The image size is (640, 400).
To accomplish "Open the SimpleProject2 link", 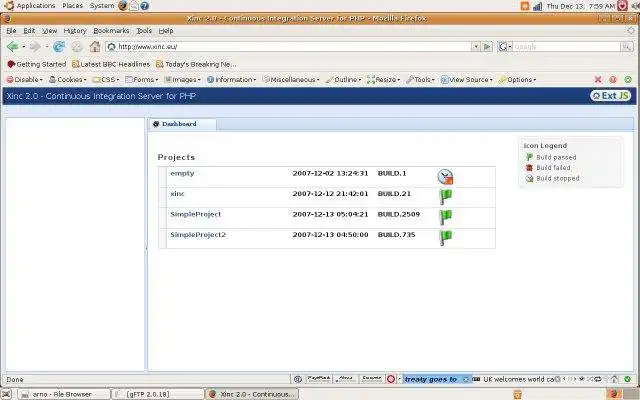I will click(x=198, y=235).
